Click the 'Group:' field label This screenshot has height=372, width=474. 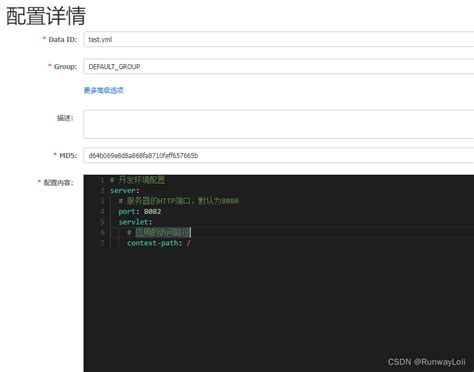(65, 66)
